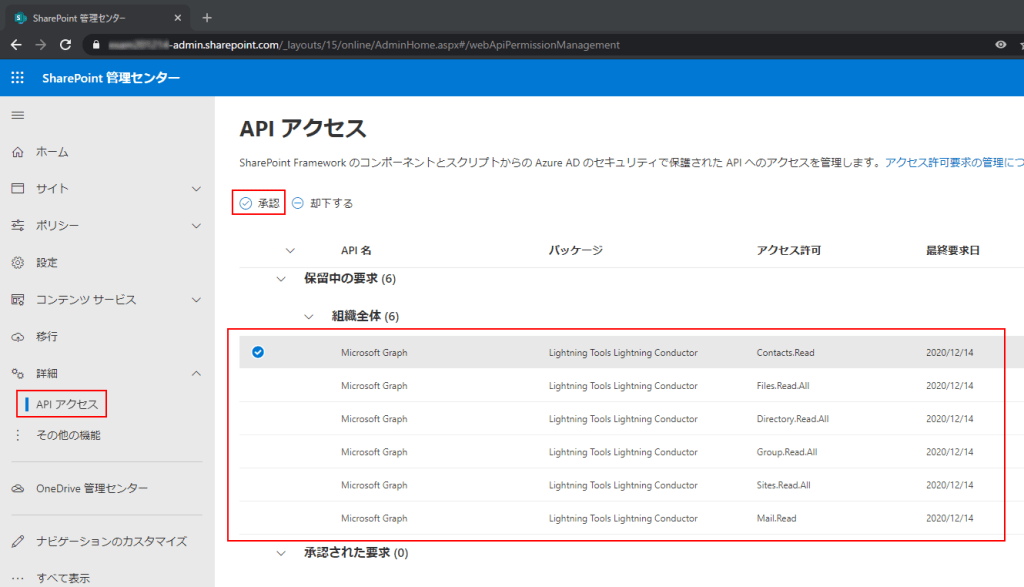Screen dimensions: 1024x587
Task: Collapse navigation with the hamburger menu icon
Action: (x=17, y=115)
